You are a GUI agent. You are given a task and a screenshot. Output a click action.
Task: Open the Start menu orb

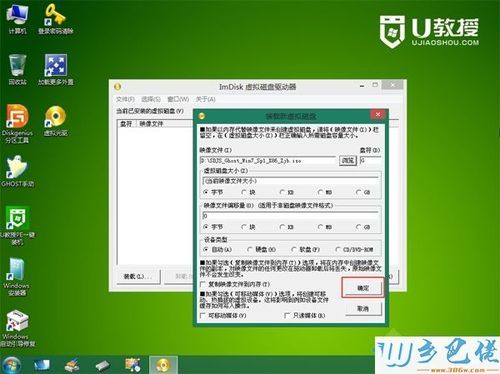(x=11, y=365)
